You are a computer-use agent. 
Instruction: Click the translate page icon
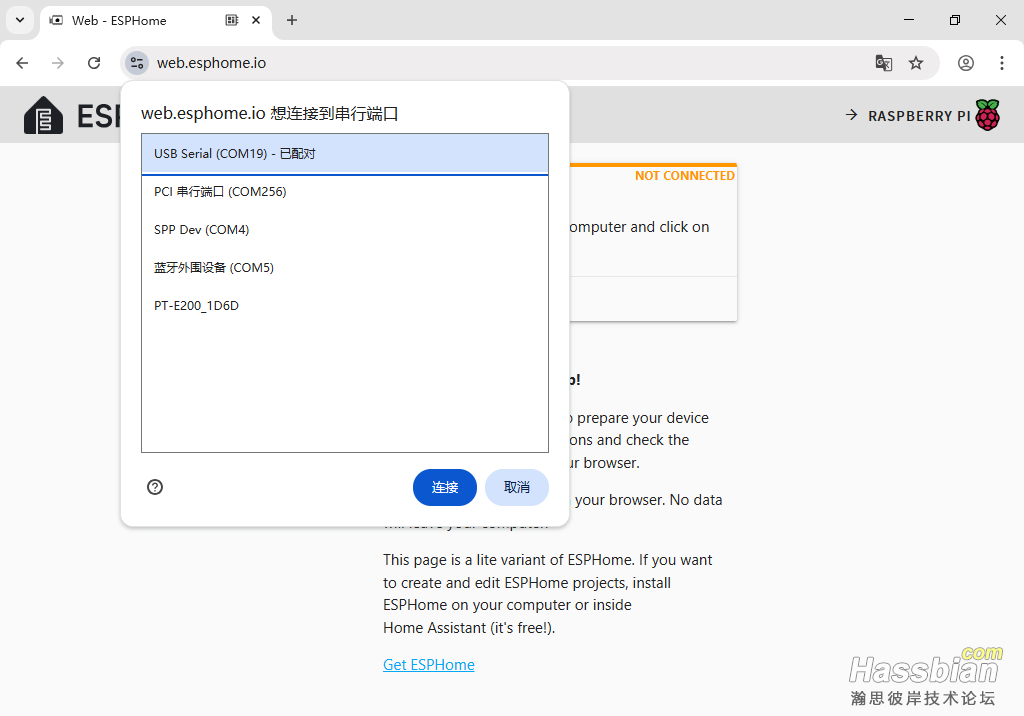[x=883, y=63]
